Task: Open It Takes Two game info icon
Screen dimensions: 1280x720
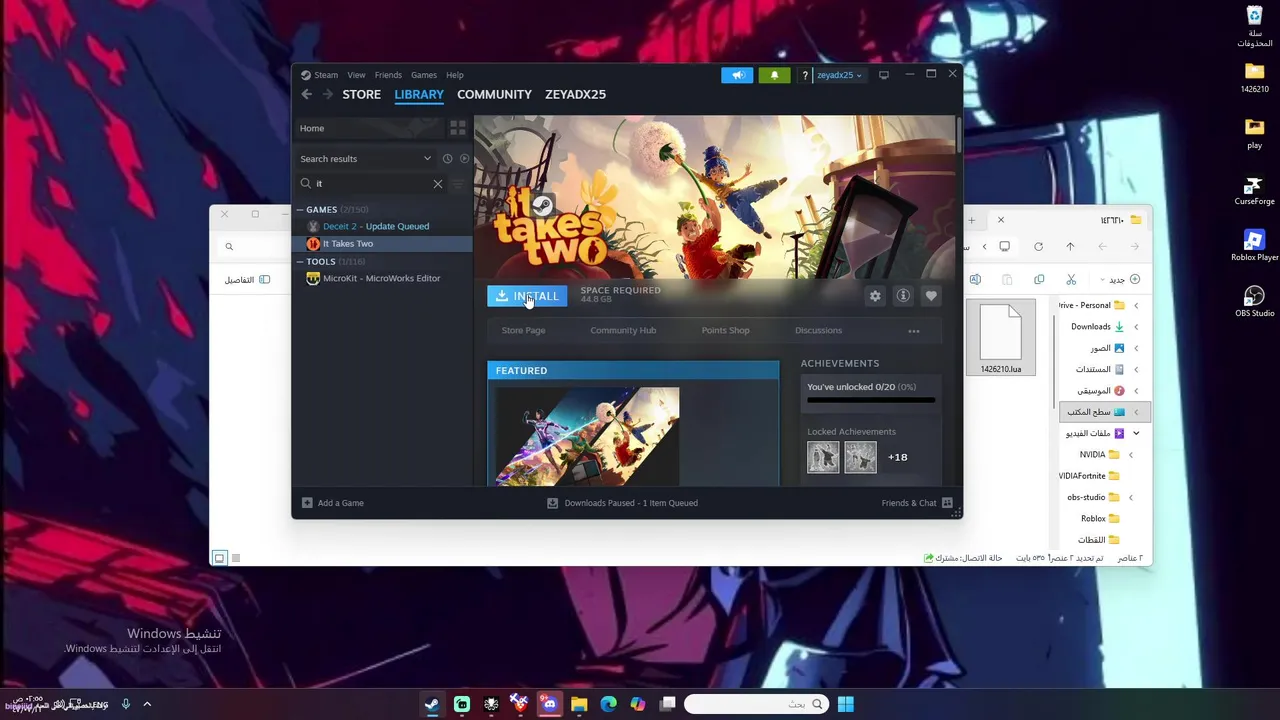Action: tap(903, 296)
